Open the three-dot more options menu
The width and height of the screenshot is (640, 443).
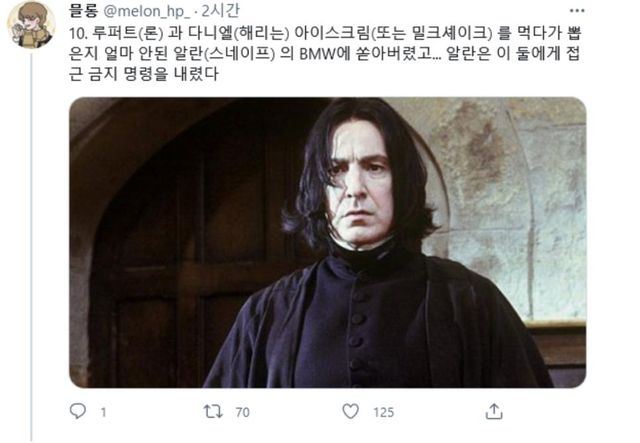[x=577, y=11]
